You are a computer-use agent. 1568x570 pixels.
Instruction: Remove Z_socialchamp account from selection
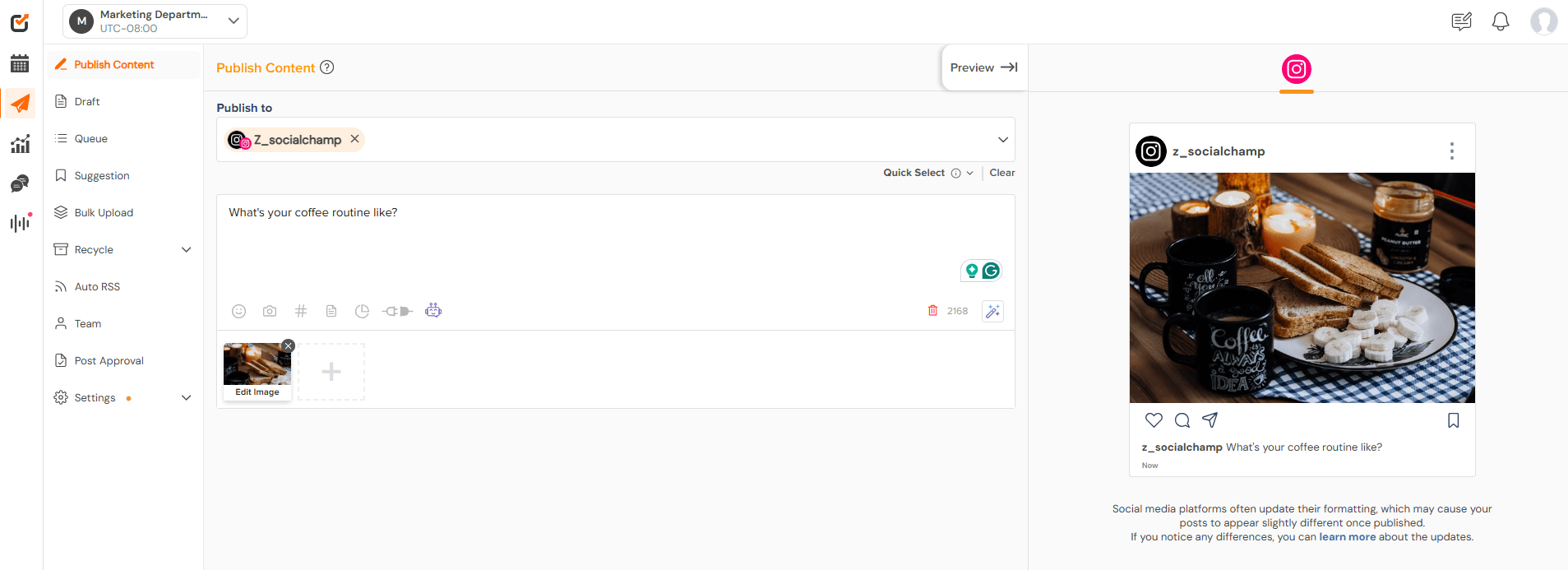pyautogui.click(x=354, y=139)
